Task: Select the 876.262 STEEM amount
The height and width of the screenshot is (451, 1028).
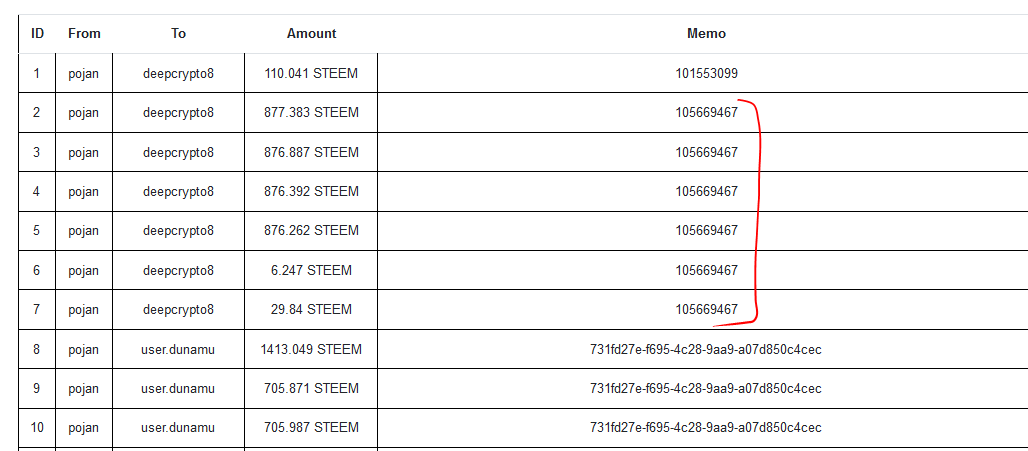Action: click(311, 230)
